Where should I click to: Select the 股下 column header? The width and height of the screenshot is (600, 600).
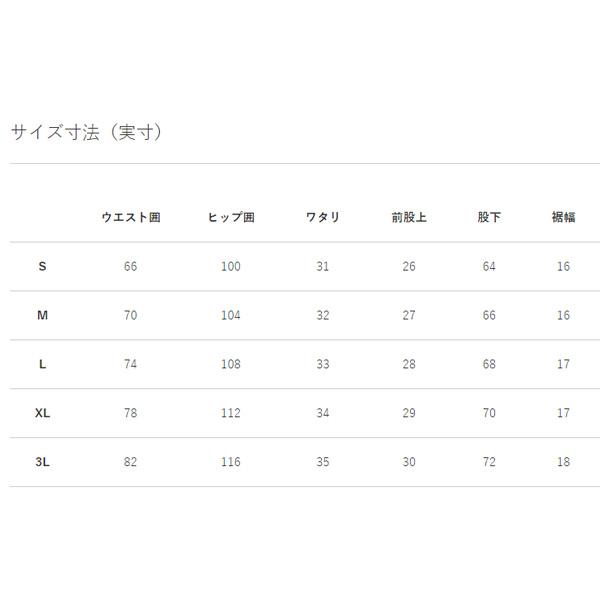click(489, 217)
